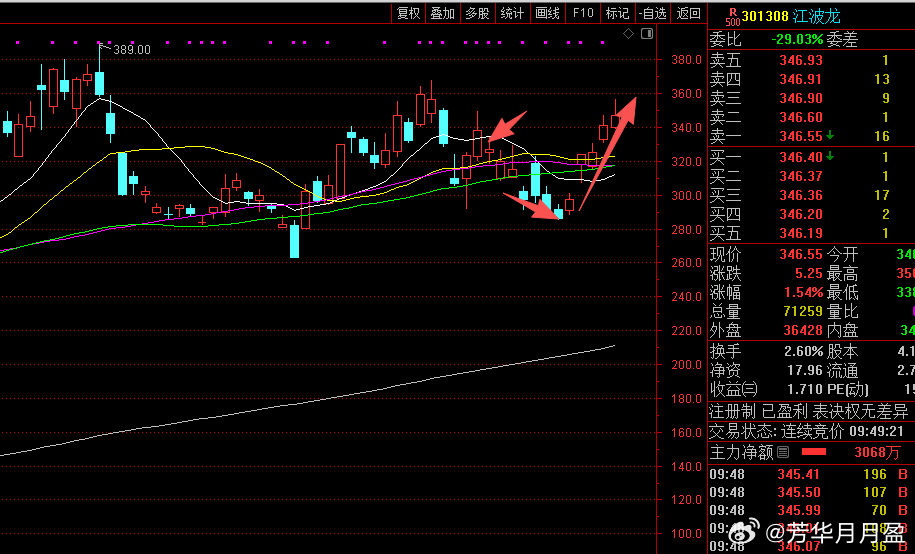Click the 200.0 price axis label

click(x=686, y=365)
